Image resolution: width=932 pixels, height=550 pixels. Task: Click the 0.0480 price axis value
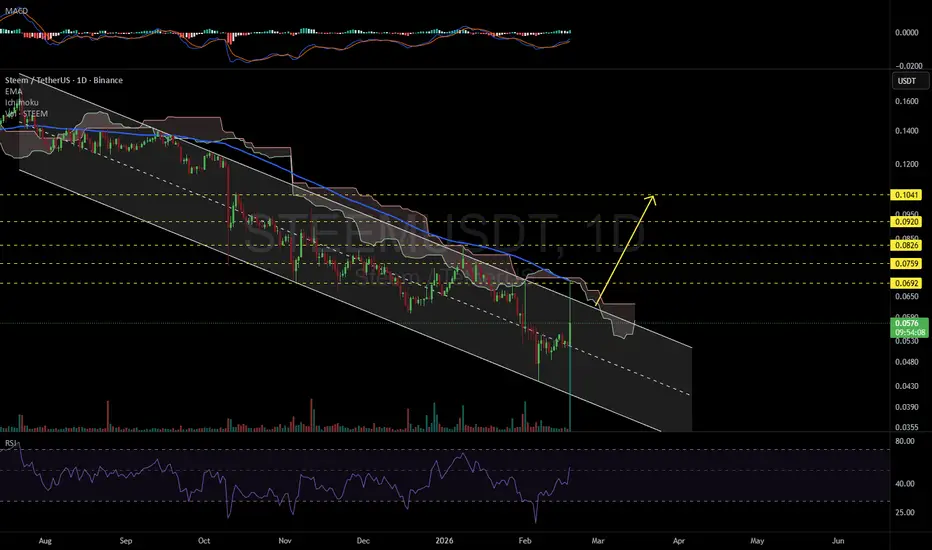[906, 362]
